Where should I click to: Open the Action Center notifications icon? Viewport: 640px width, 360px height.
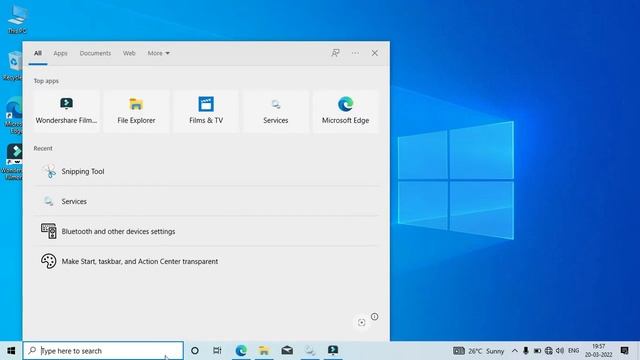624,351
